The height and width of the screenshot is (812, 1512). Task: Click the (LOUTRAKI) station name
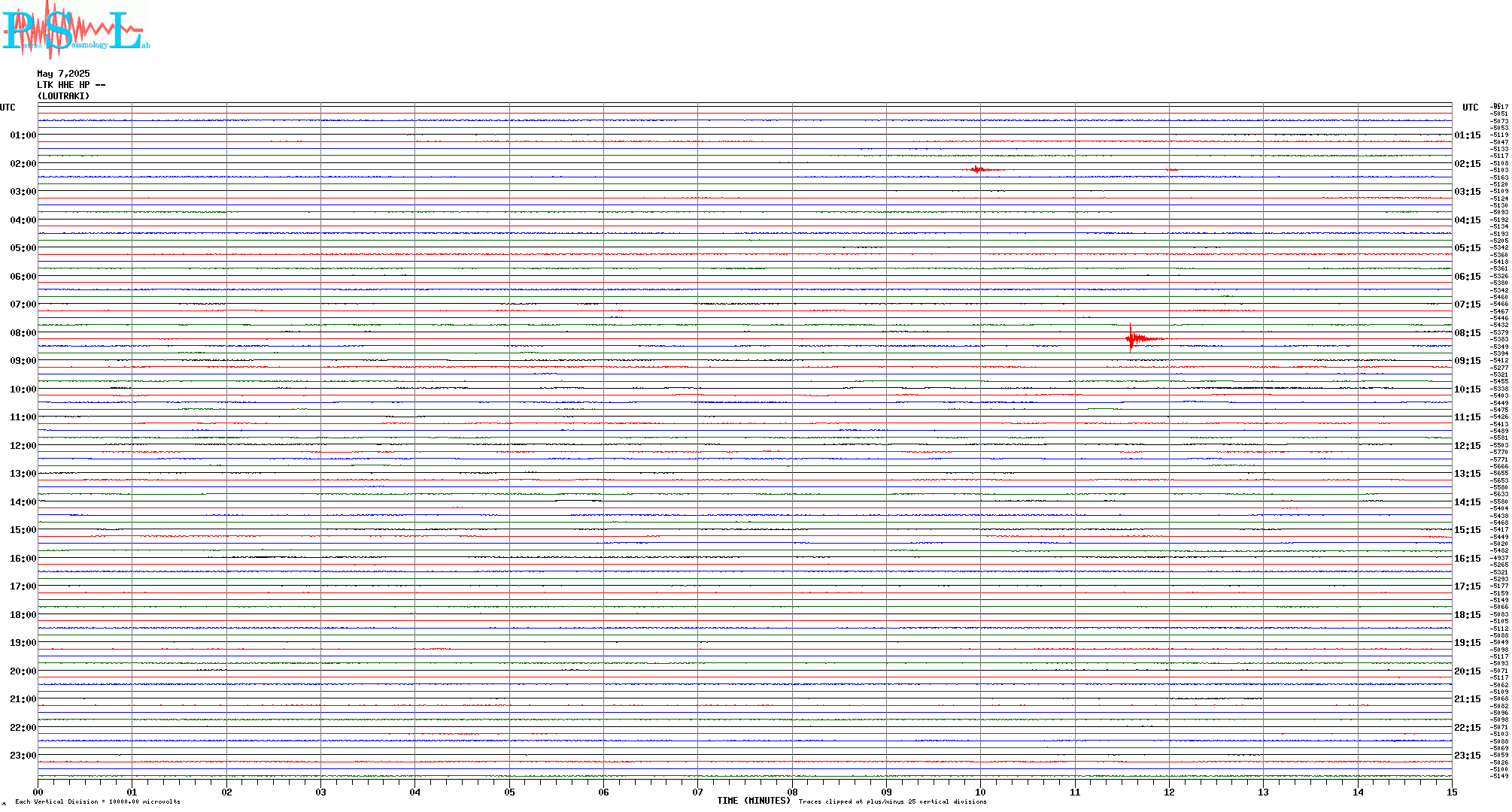(63, 96)
